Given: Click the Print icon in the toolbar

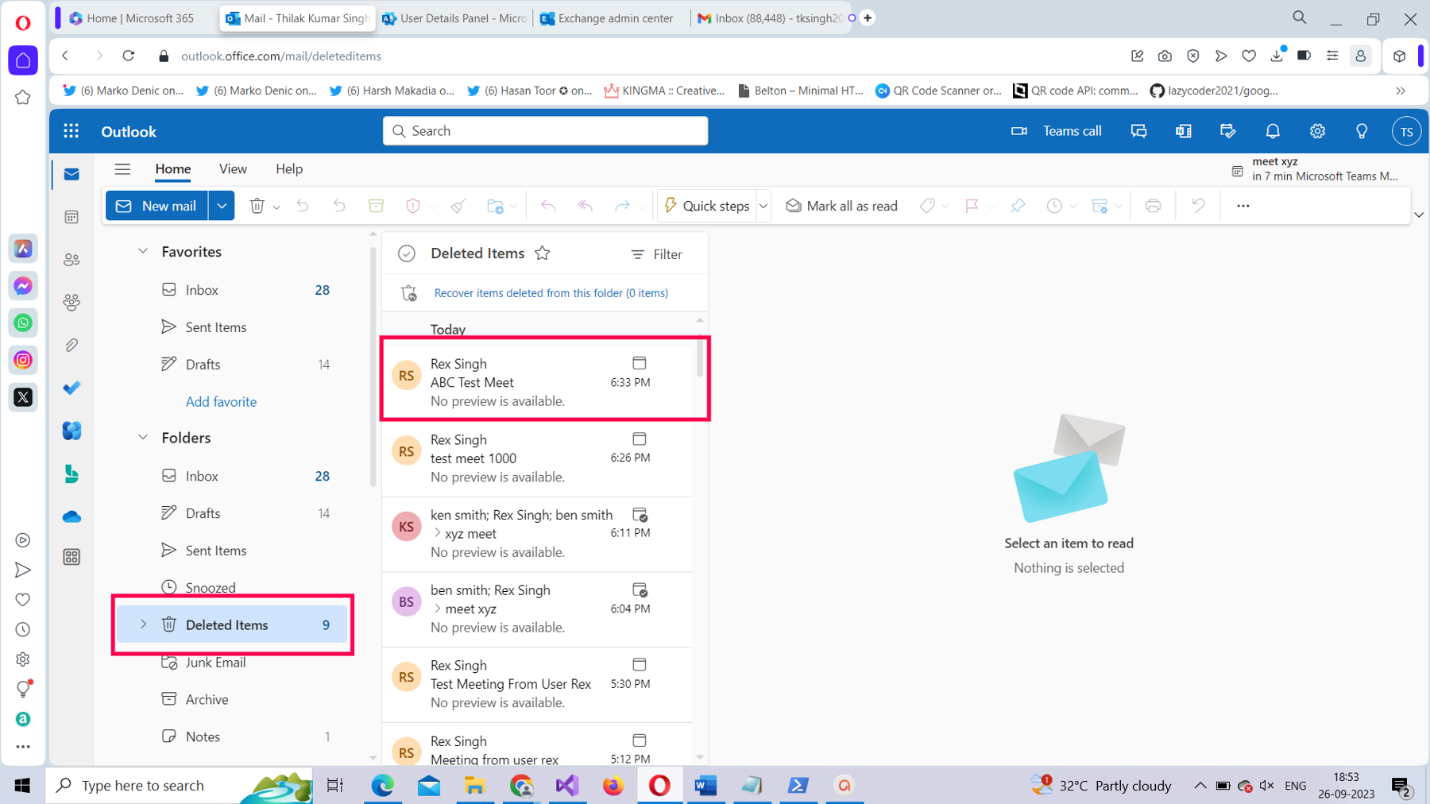Looking at the screenshot, I should (1153, 206).
